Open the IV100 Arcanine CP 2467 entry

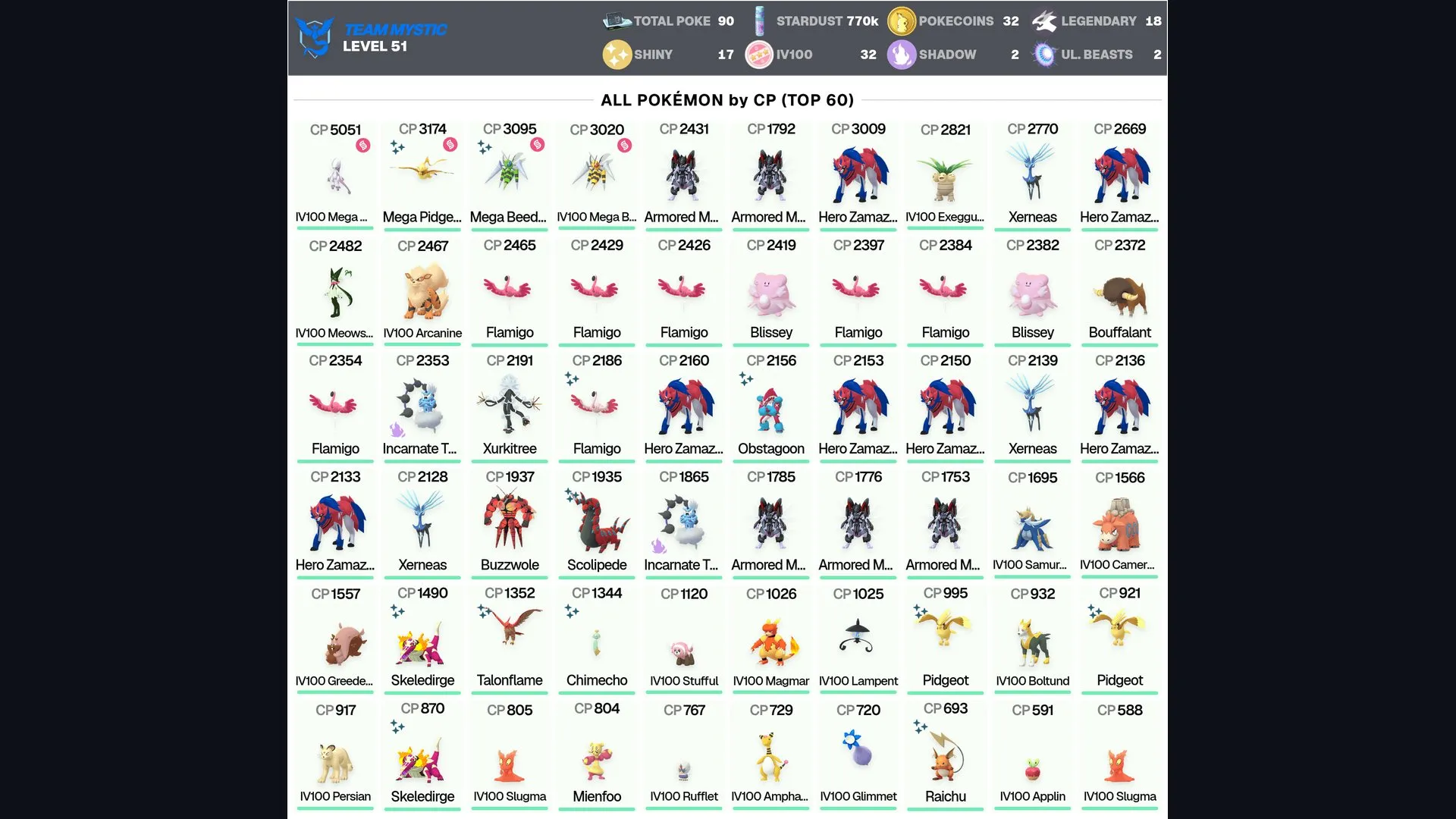(x=422, y=291)
